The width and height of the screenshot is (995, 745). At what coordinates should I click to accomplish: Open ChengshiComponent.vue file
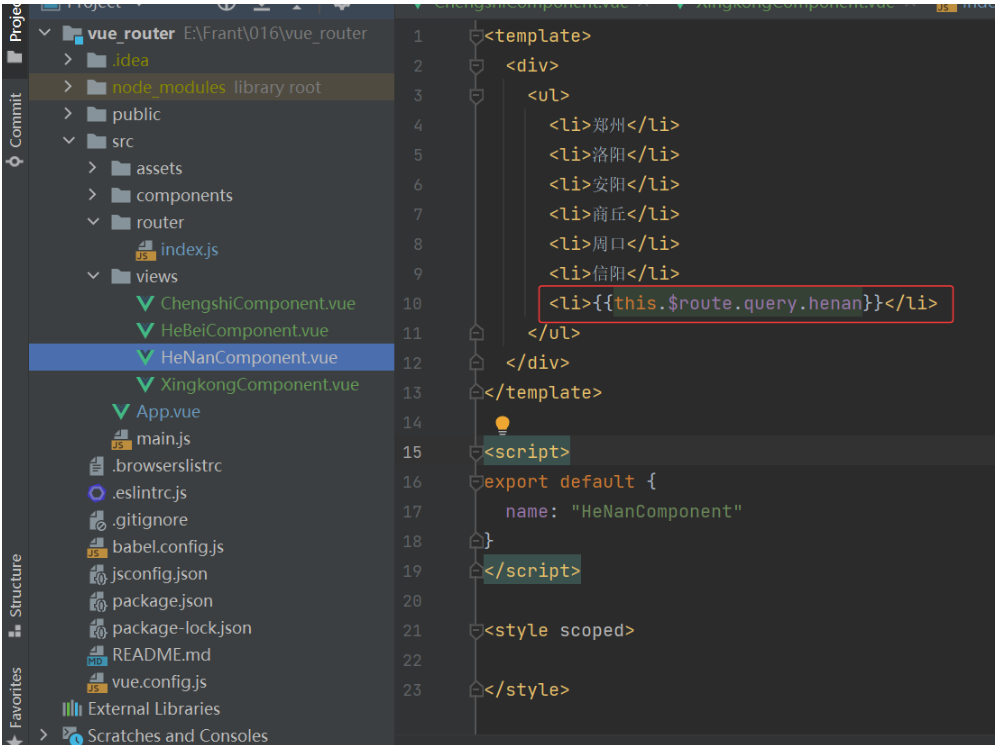click(258, 303)
